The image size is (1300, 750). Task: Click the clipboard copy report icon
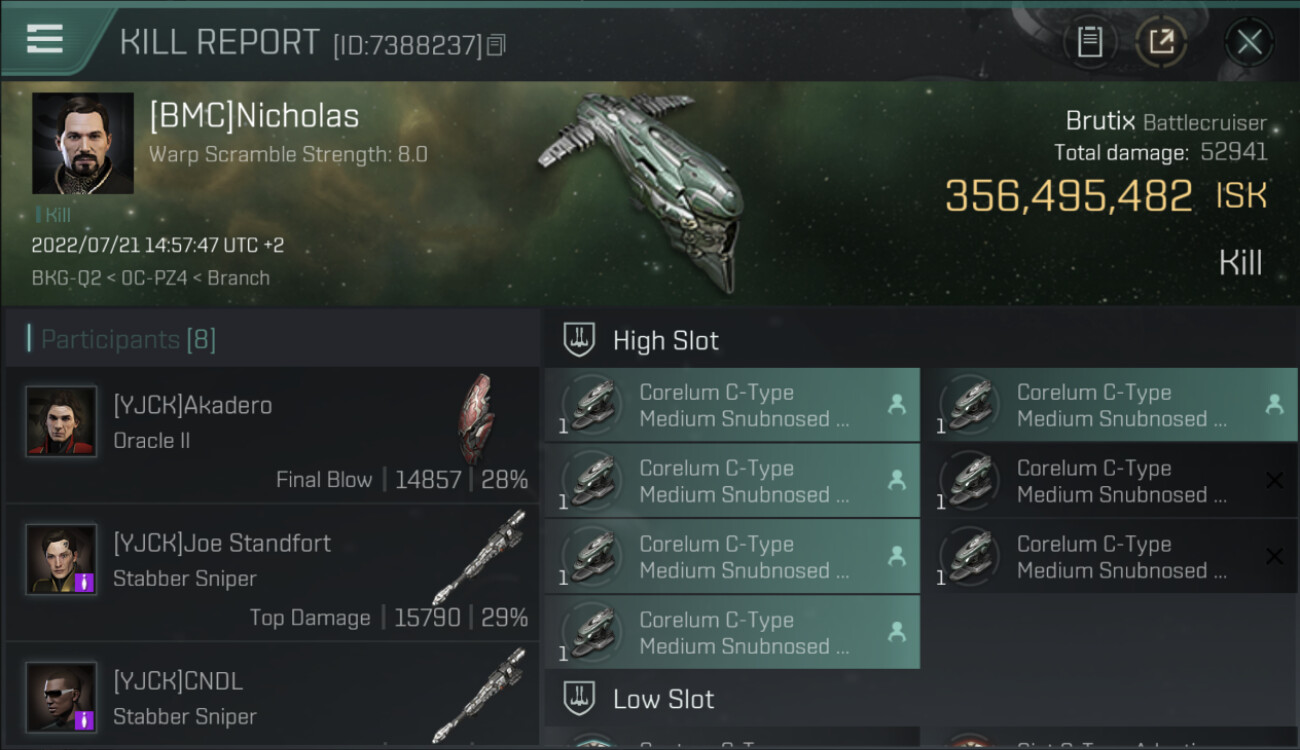(x=1090, y=42)
